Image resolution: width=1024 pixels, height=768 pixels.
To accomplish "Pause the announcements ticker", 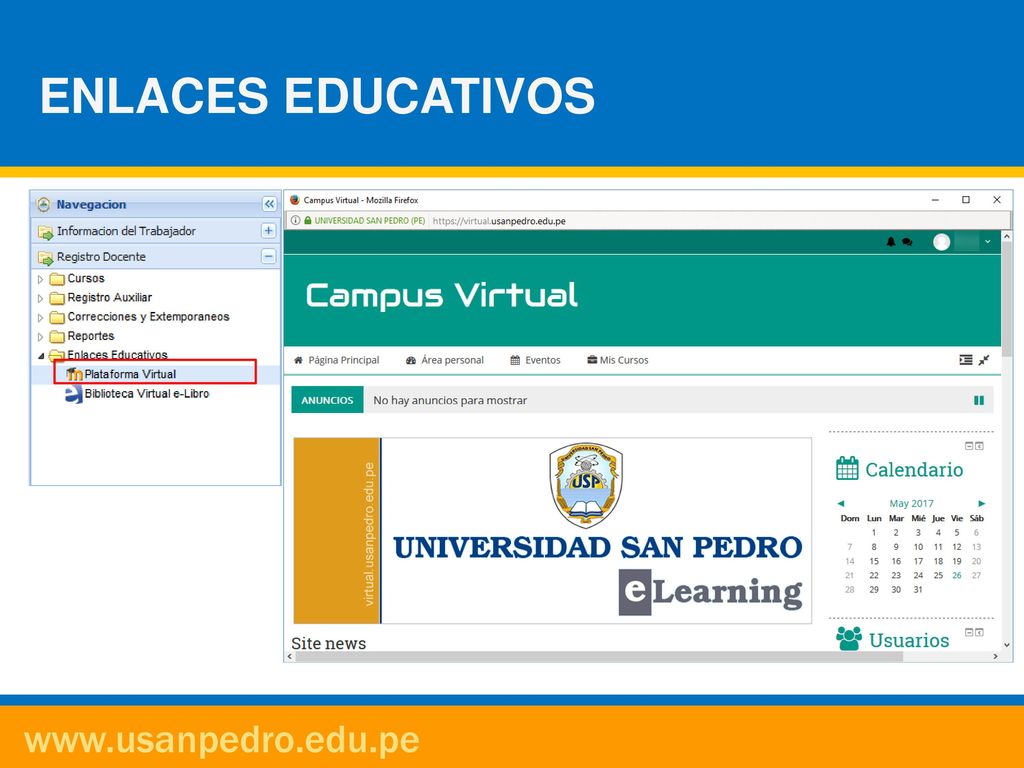I will pos(979,400).
